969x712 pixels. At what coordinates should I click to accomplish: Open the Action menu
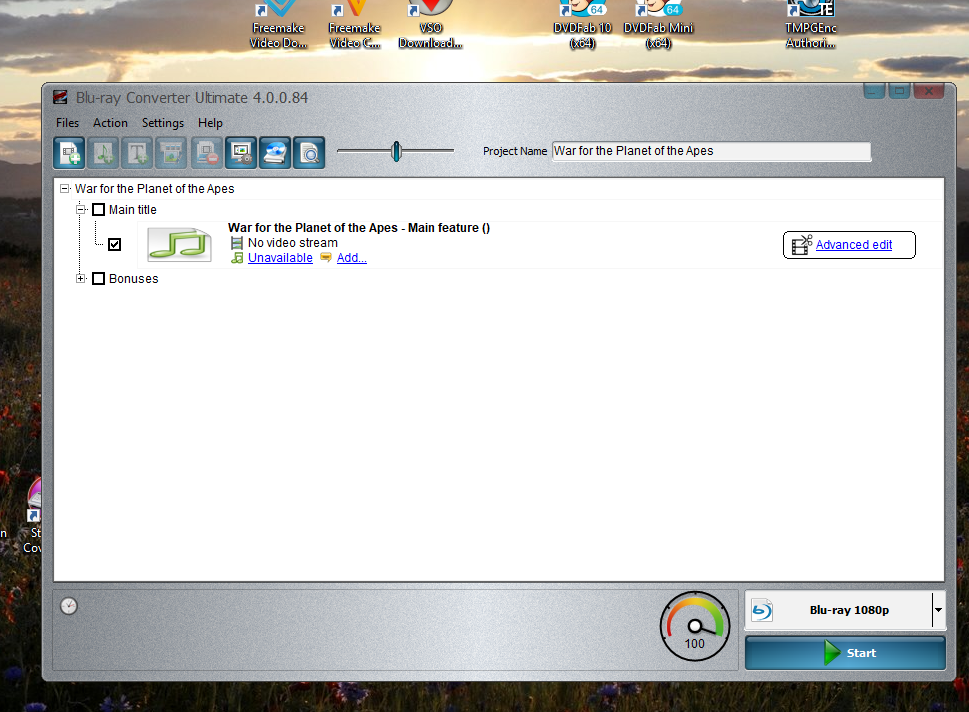tap(110, 123)
